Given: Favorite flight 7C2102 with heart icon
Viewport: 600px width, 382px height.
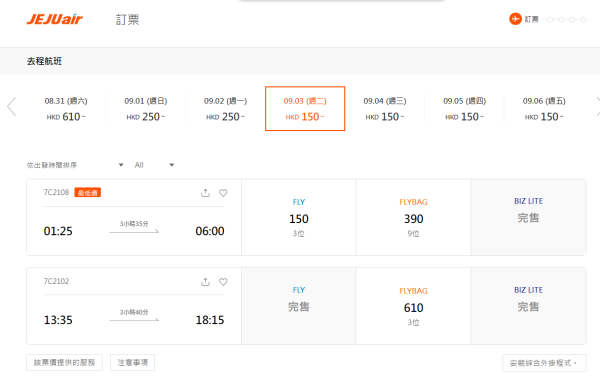Looking at the screenshot, I should pos(223,282).
